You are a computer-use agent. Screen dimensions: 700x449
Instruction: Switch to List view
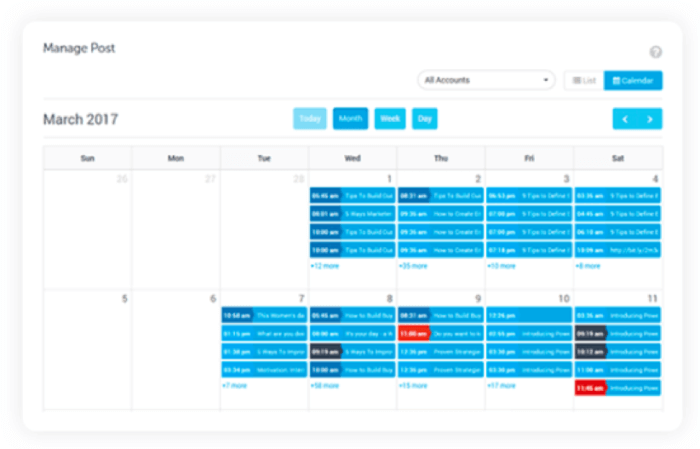[583, 80]
